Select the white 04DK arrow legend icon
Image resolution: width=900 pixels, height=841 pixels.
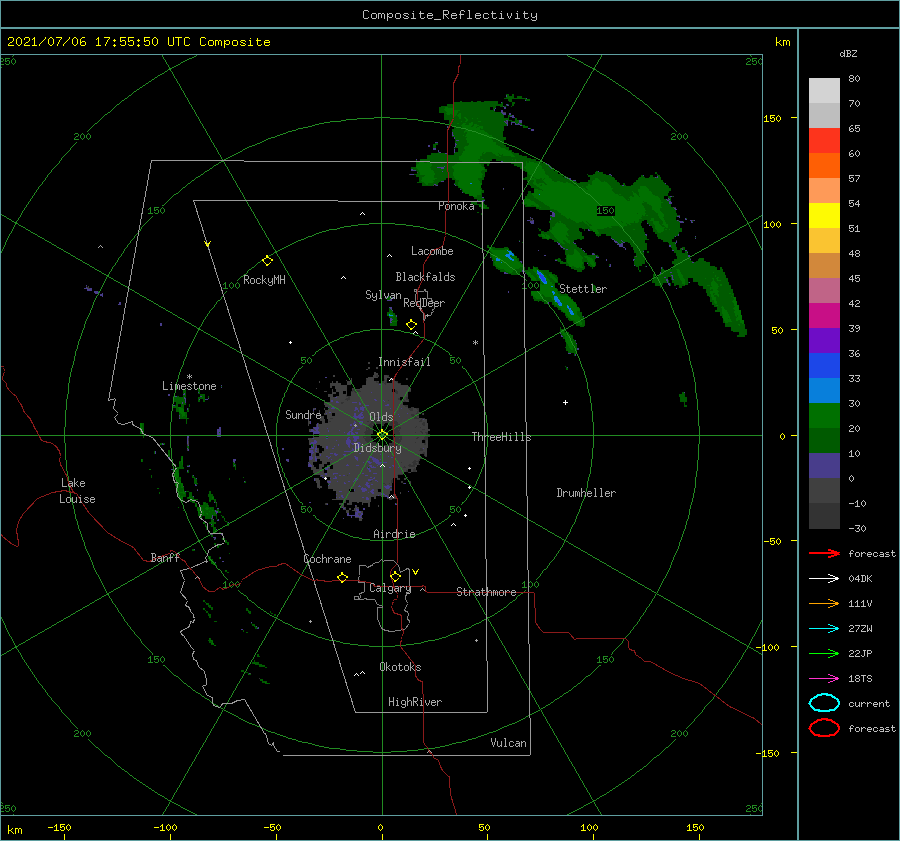pos(824,578)
